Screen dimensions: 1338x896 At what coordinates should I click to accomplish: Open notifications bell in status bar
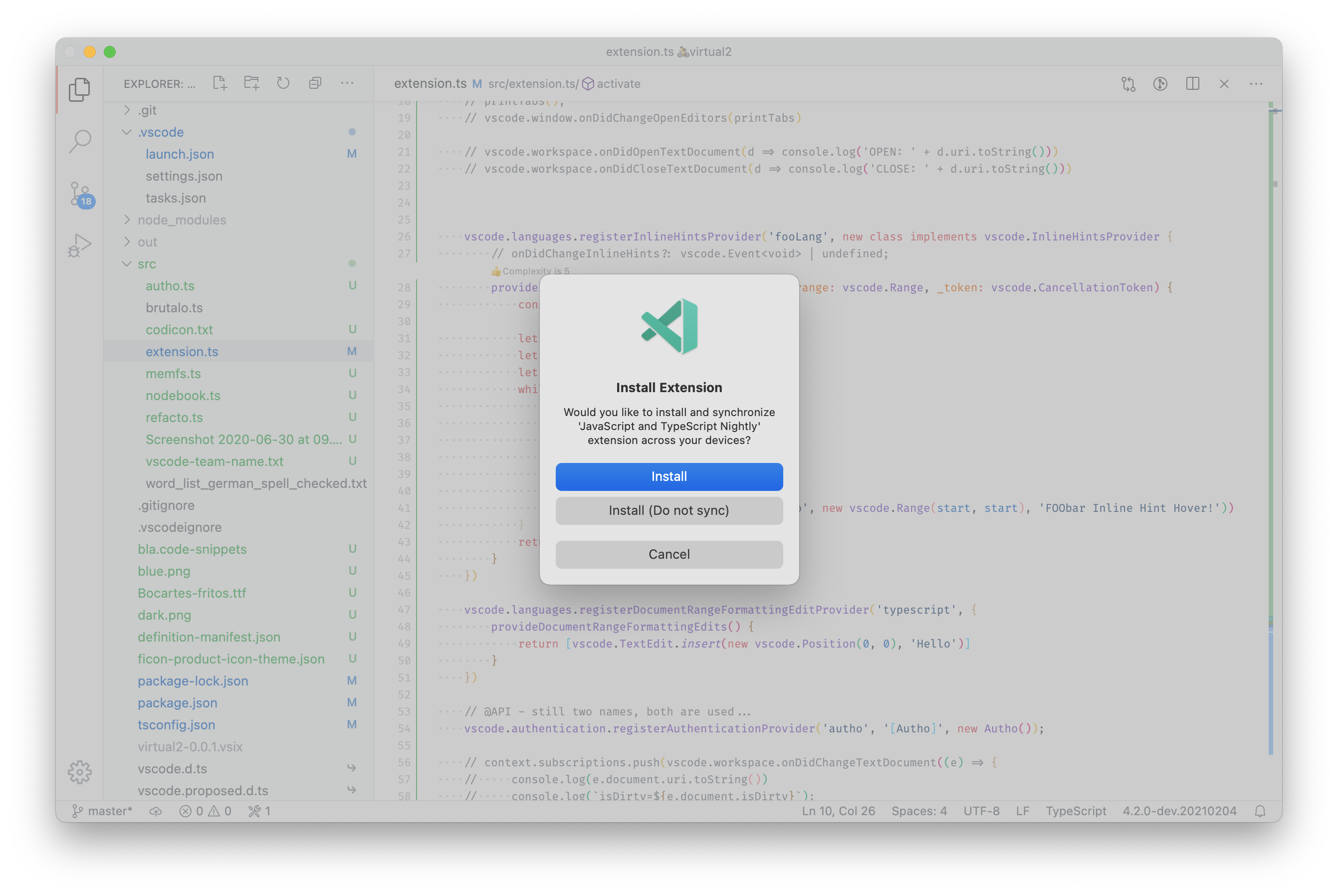(1260, 811)
